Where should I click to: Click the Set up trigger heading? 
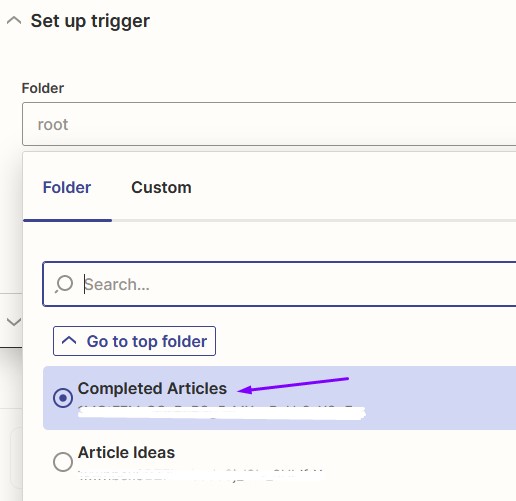pyautogui.click(x=90, y=22)
